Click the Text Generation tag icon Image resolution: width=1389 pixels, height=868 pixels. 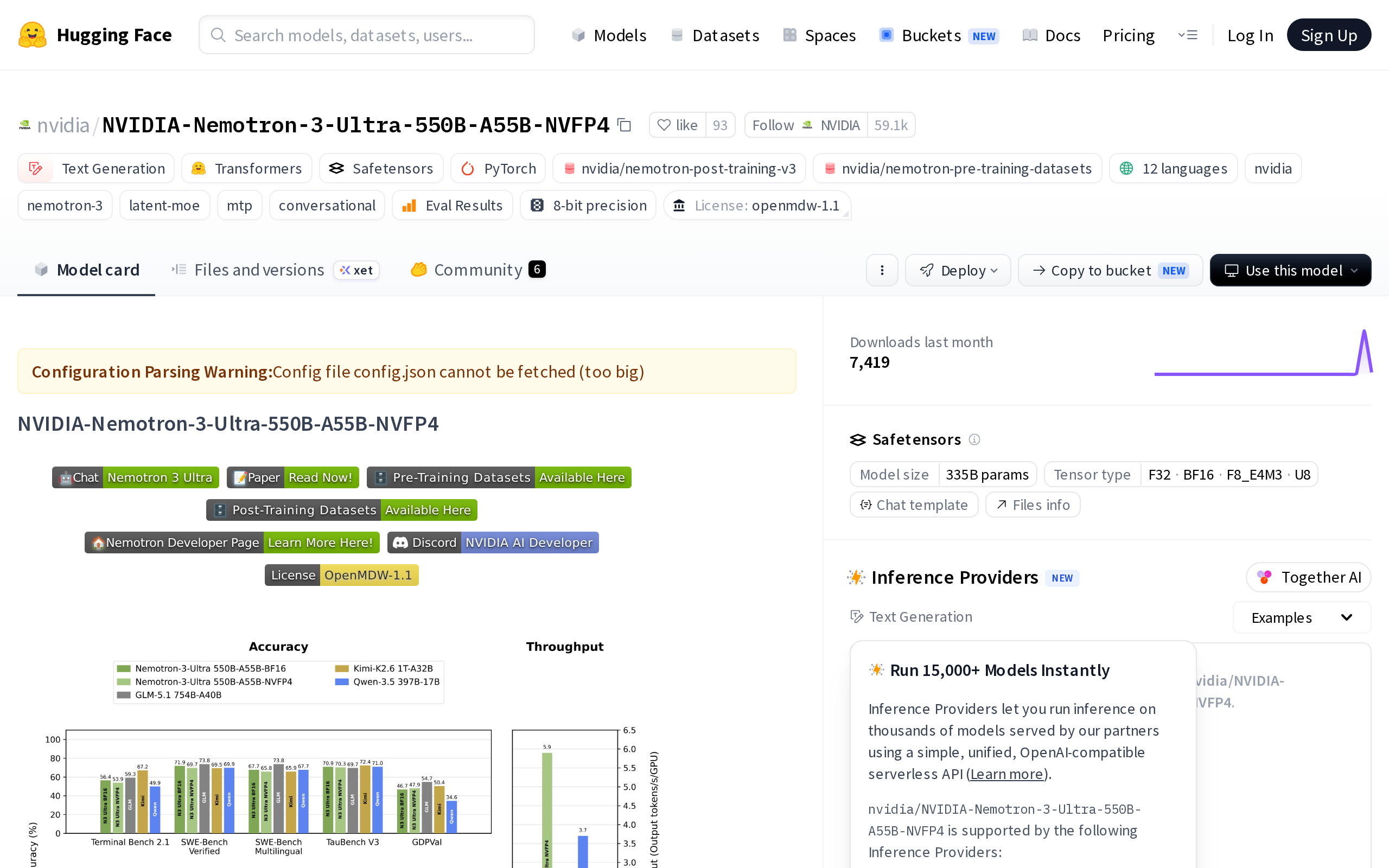coord(36,169)
